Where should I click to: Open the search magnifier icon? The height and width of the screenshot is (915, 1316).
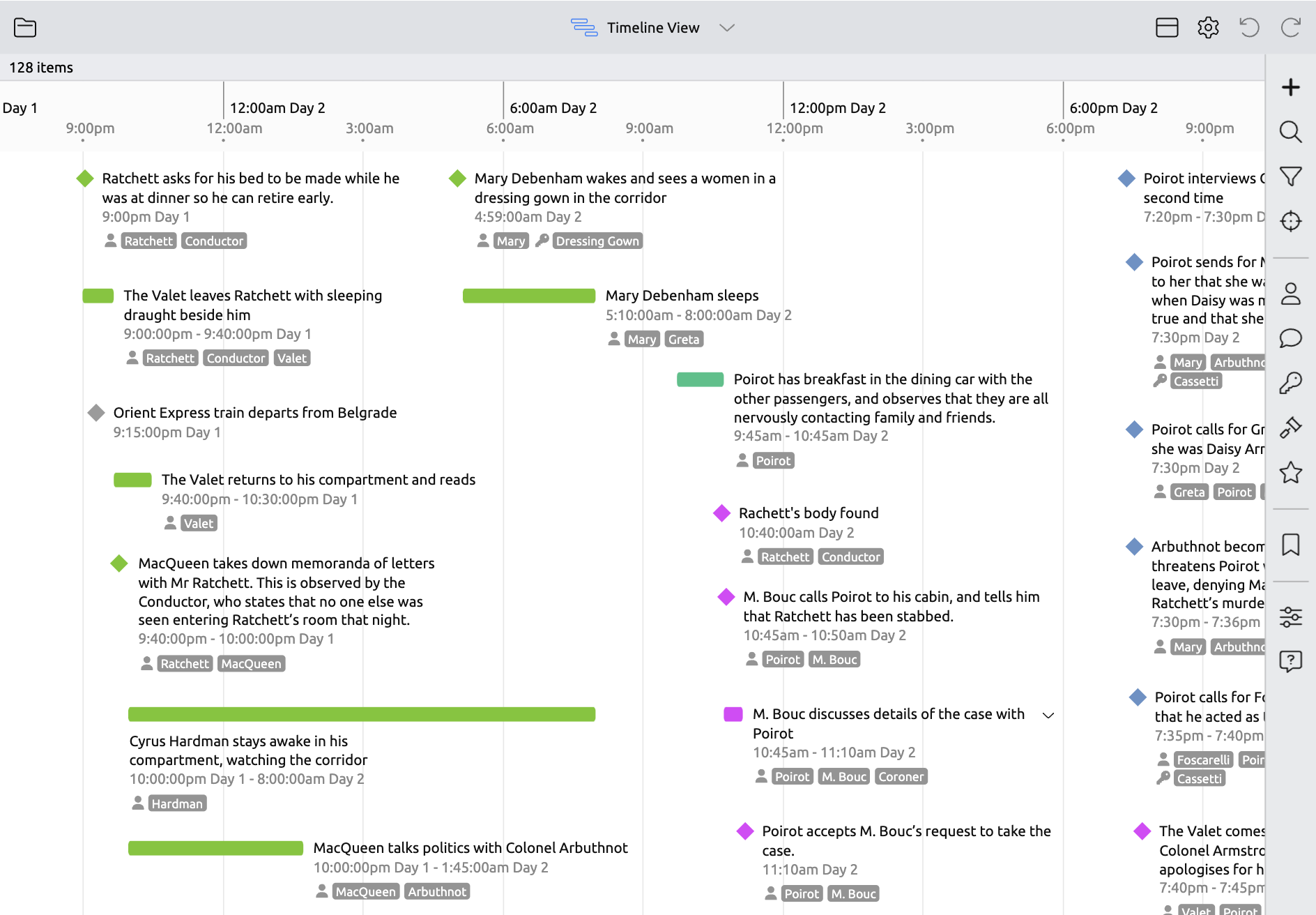(x=1291, y=132)
